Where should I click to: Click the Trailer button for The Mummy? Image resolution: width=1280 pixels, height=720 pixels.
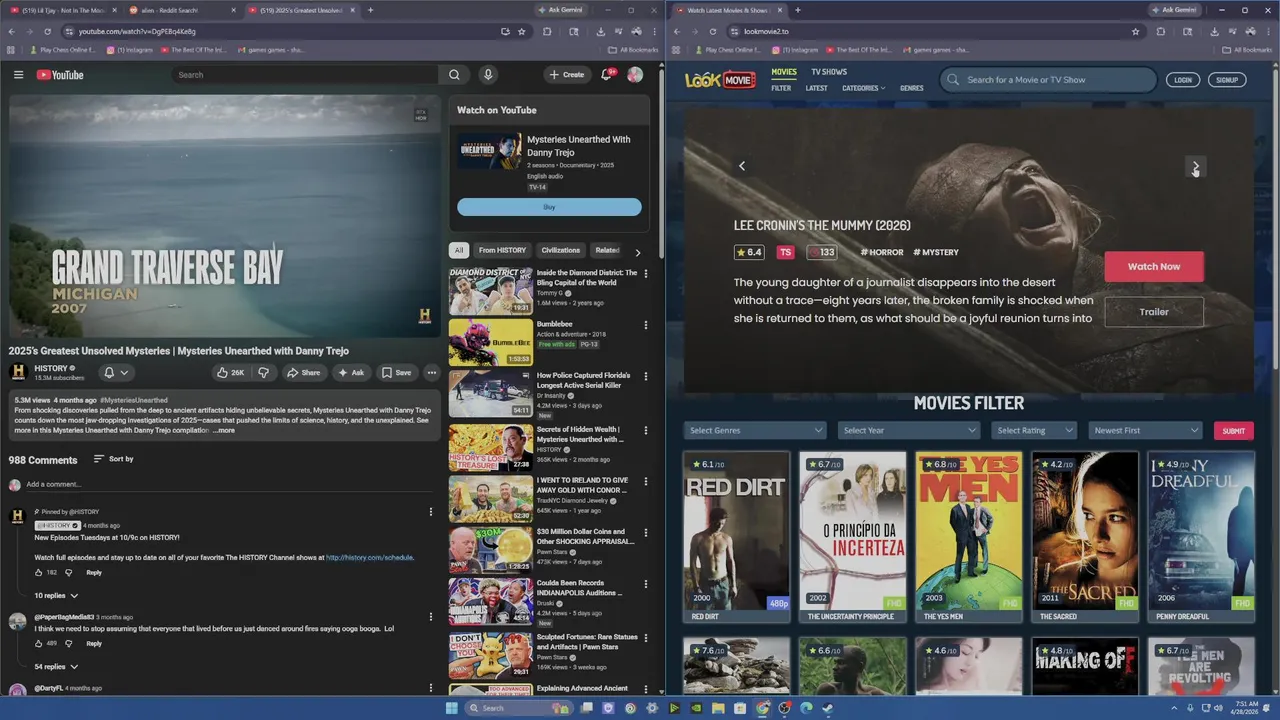click(x=1154, y=312)
